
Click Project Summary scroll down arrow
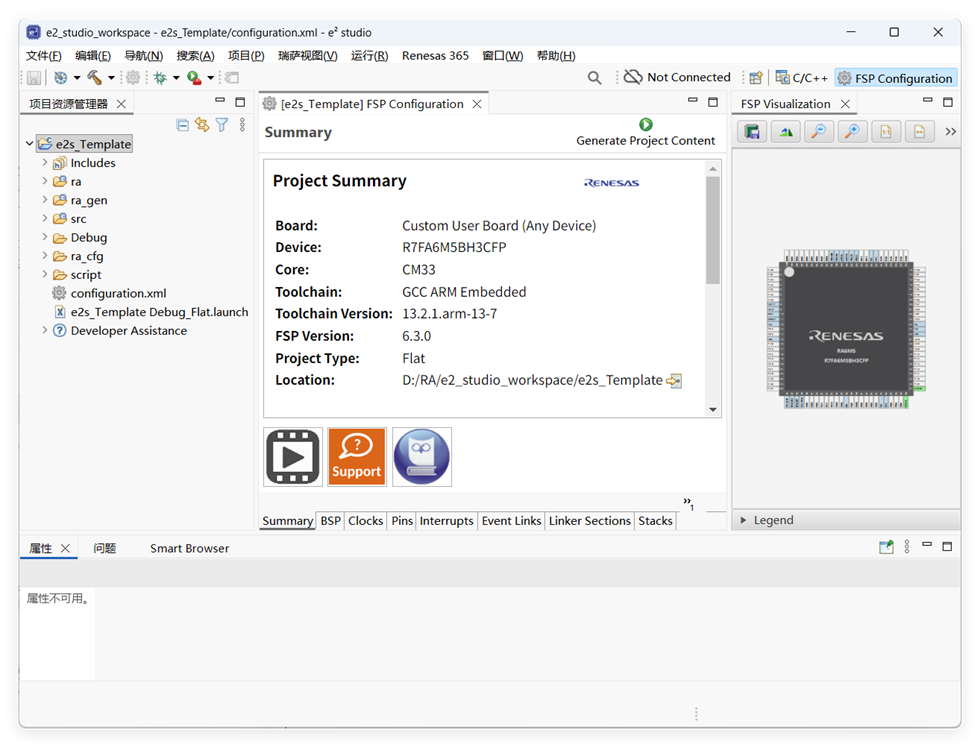pyautogui.click(x=712, y=409)
